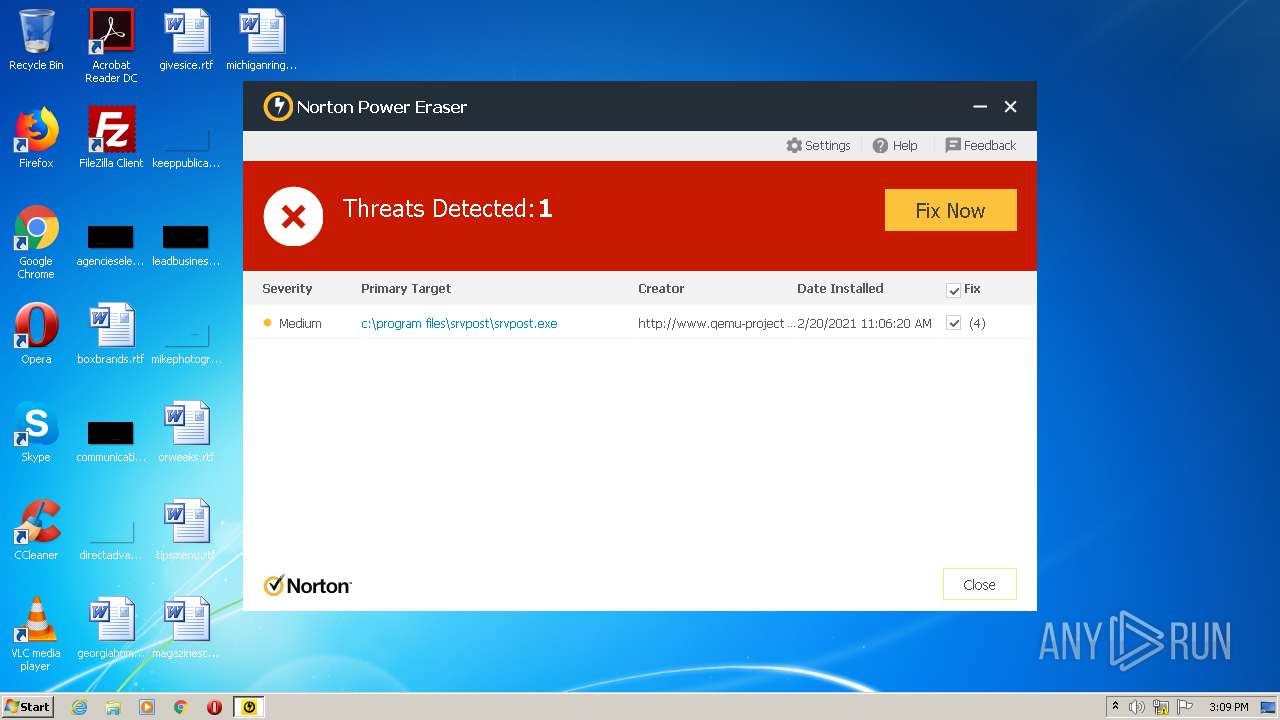Image resolution: width=1280 pixels, height=720 pixels.
Task: Open the srvpost.exe primary target link
Action: 459,323
